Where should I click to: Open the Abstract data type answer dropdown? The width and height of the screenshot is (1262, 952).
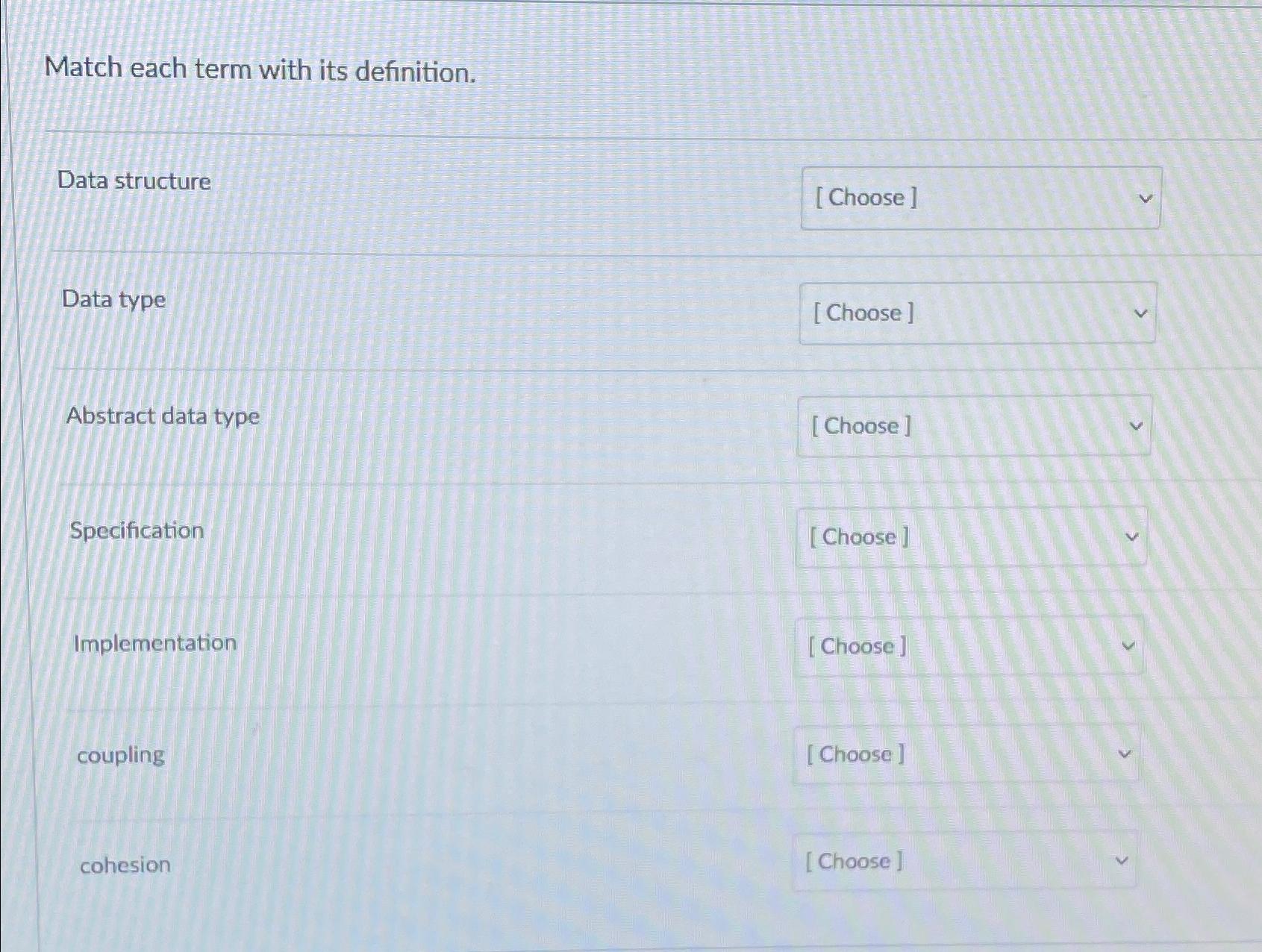pyautogui.click(x=974, y=425)
